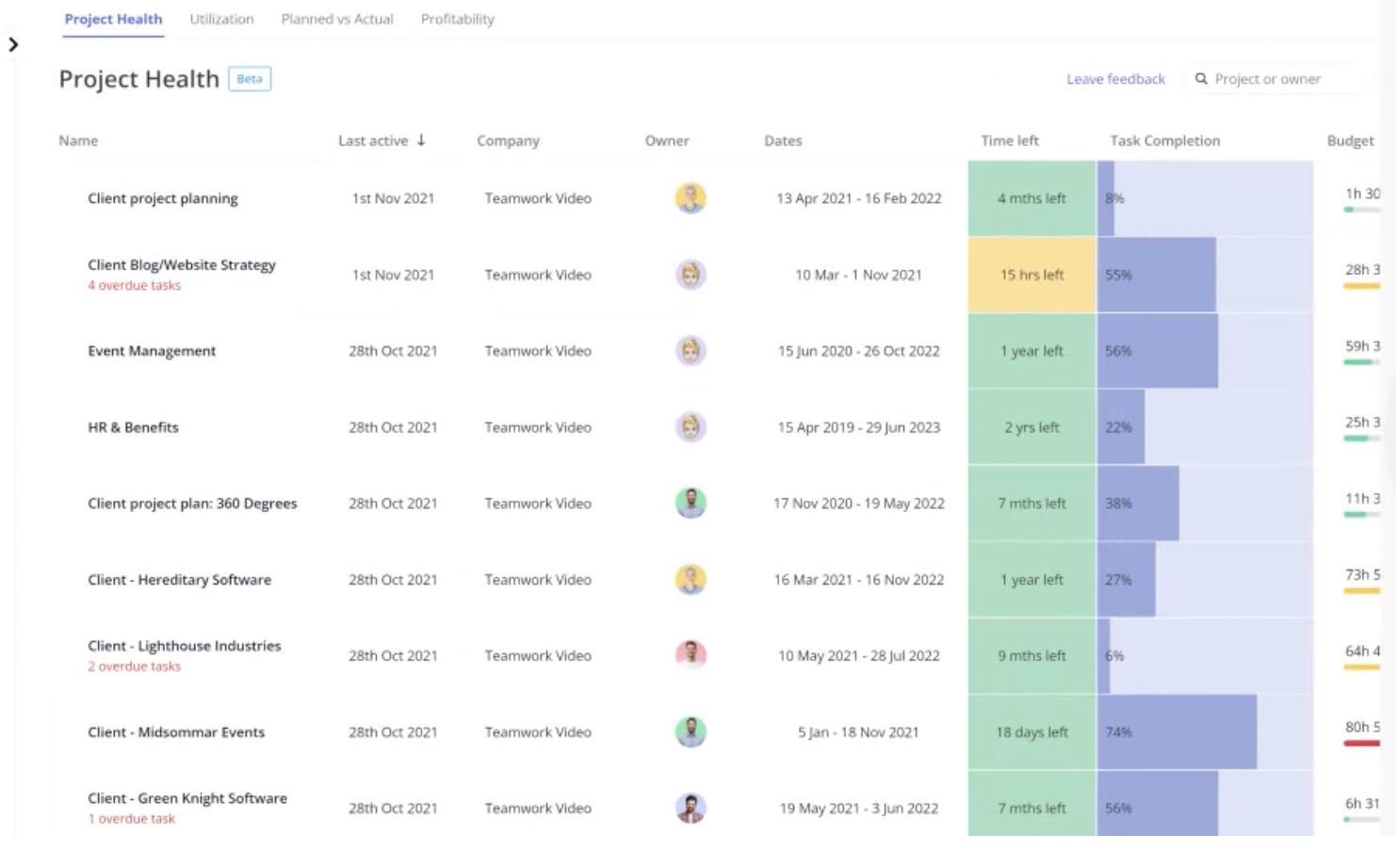1396x868 pixels.
Task: Sort by Time left column header
Action: (x=1010, y=140)
